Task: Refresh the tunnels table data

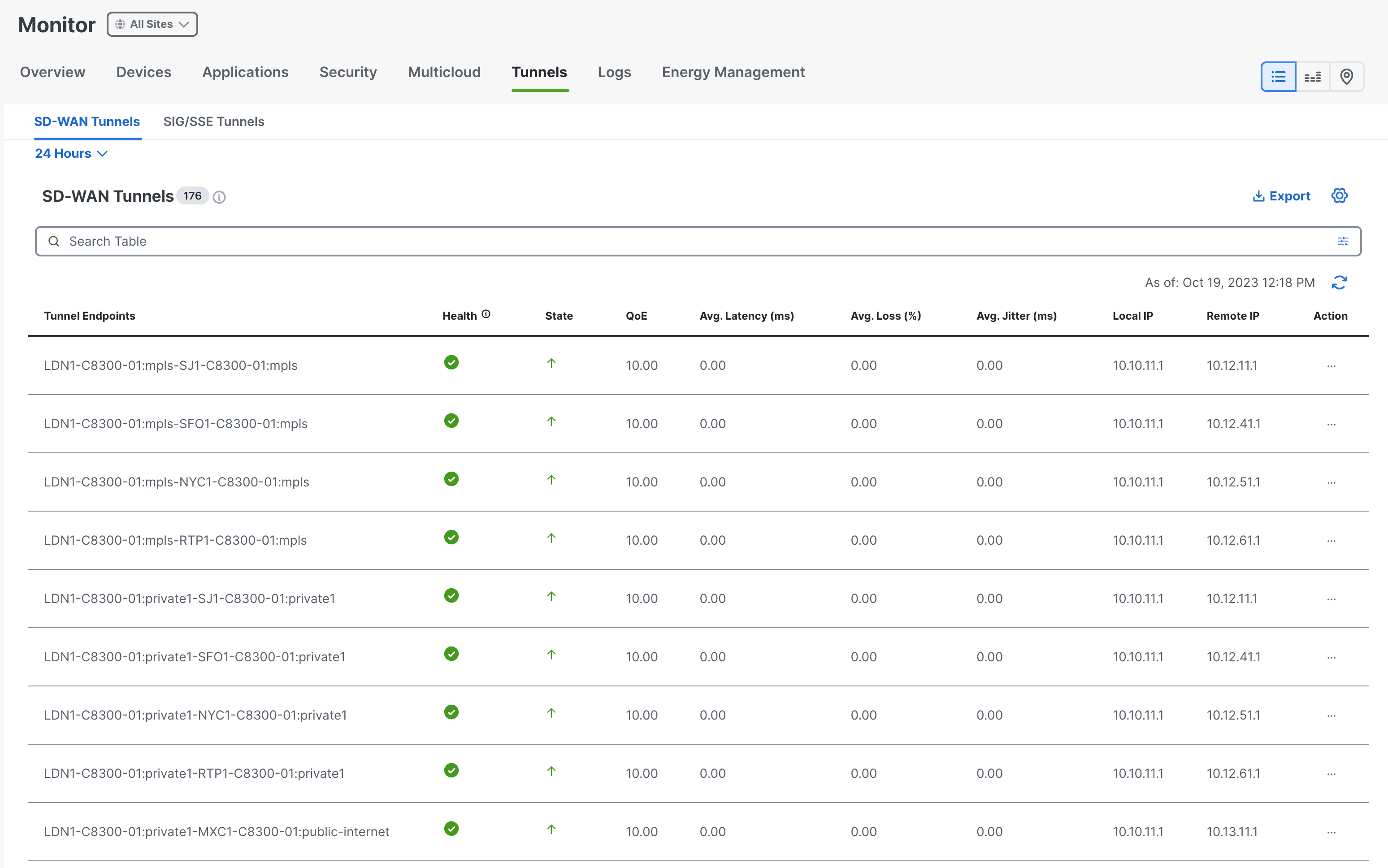Action: pos(1339,282)
